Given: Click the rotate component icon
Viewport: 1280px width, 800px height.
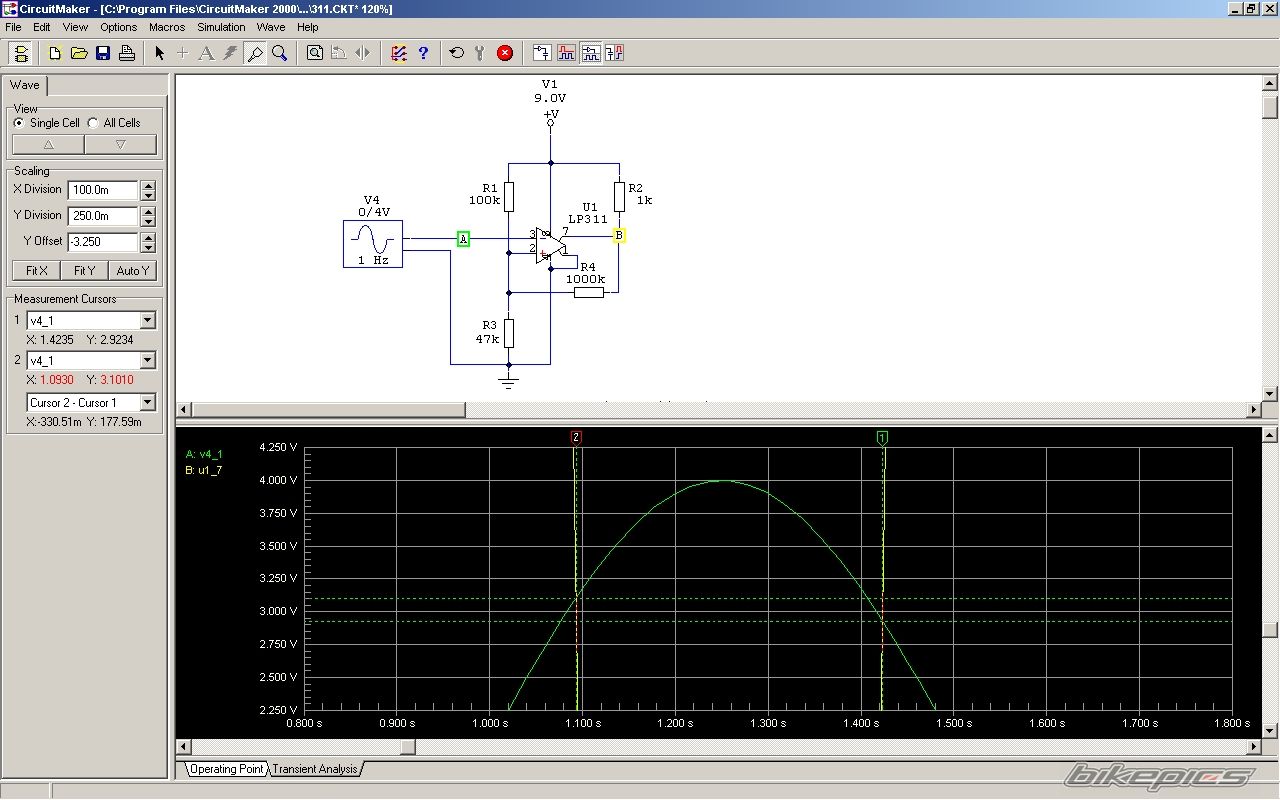Looking at the screenshot, I should (x=339, y=53).
